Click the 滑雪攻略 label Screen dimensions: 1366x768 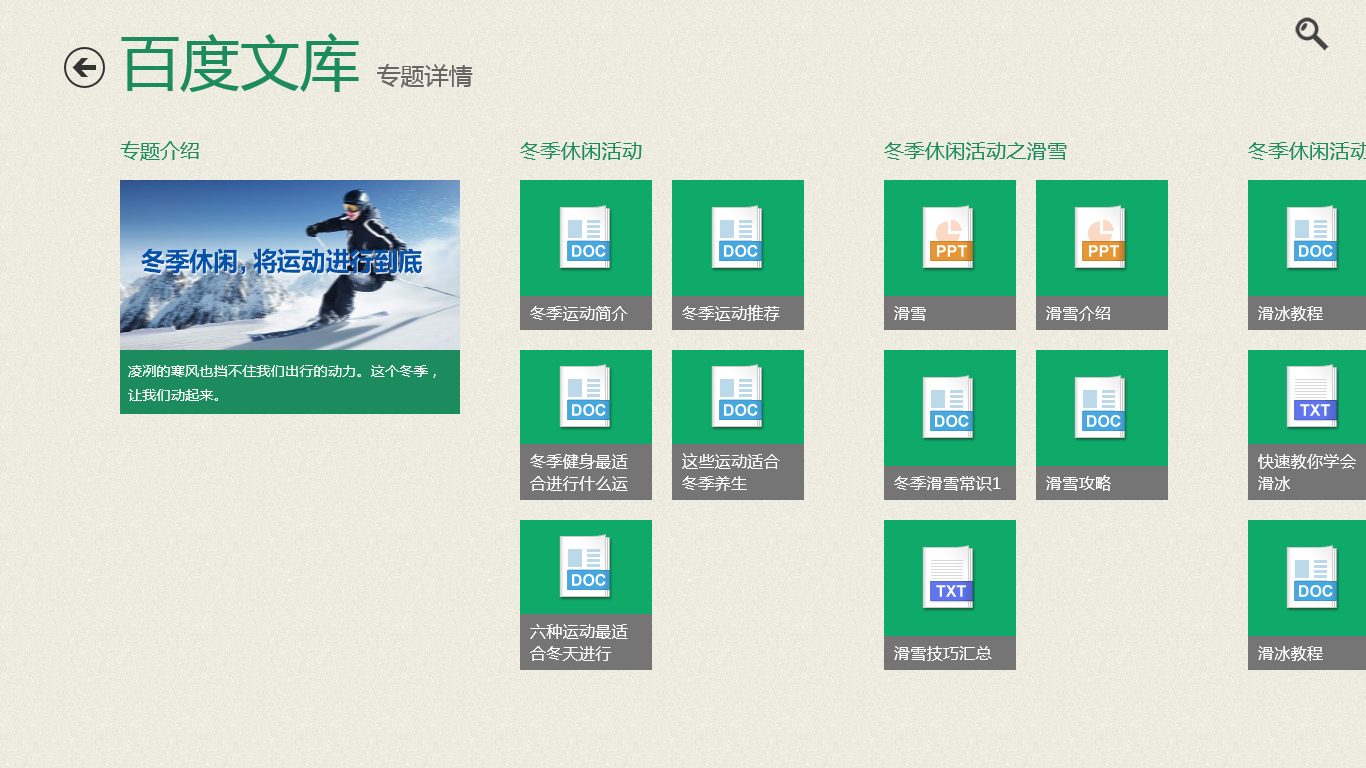point(1078,483)
